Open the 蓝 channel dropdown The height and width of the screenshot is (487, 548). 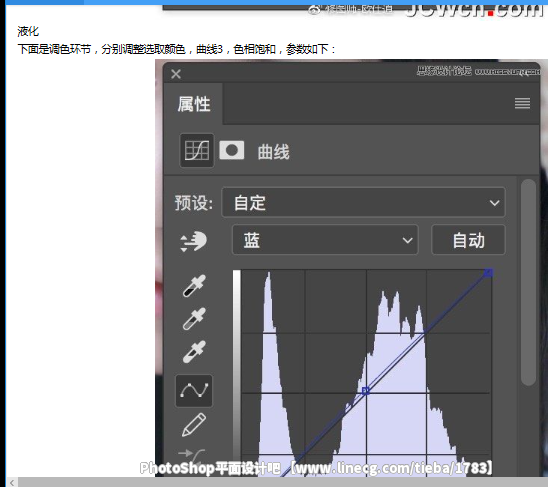(x=325, y=240)
